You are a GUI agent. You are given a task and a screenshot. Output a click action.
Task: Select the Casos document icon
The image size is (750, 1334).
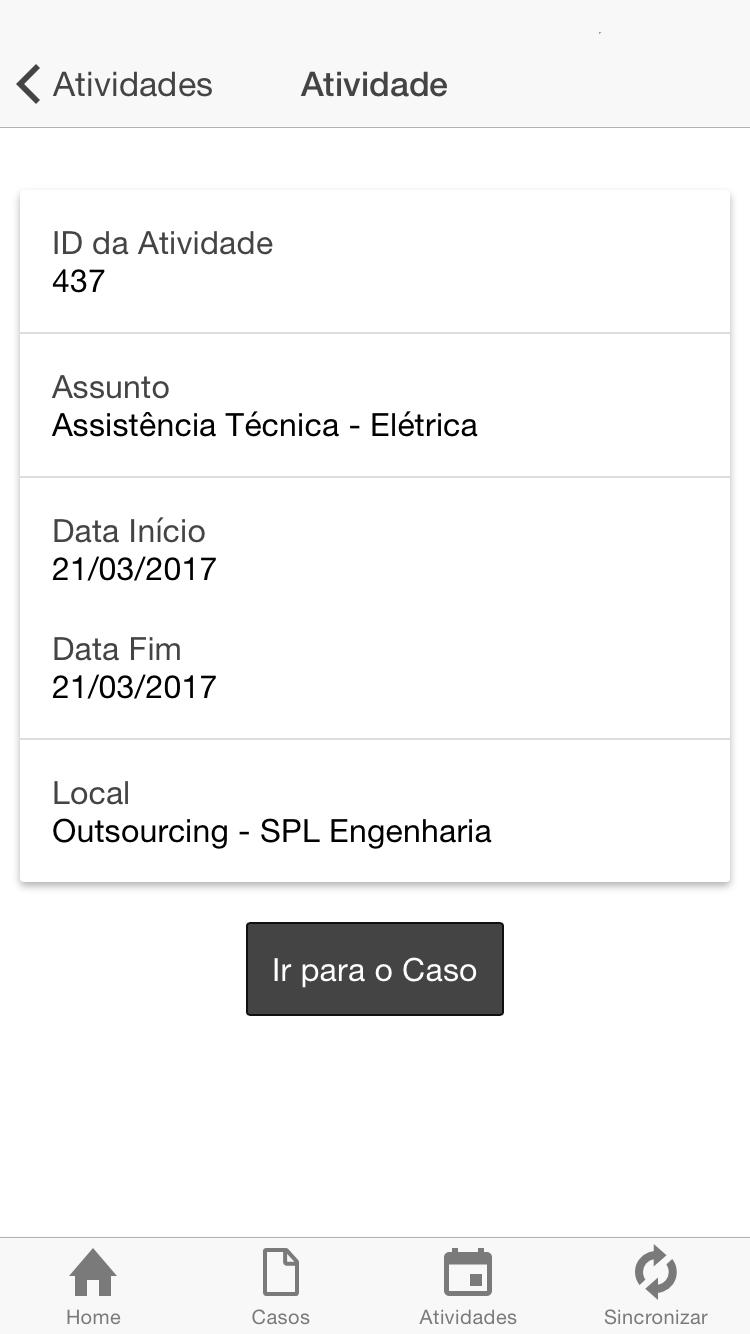coord(280,1272)
